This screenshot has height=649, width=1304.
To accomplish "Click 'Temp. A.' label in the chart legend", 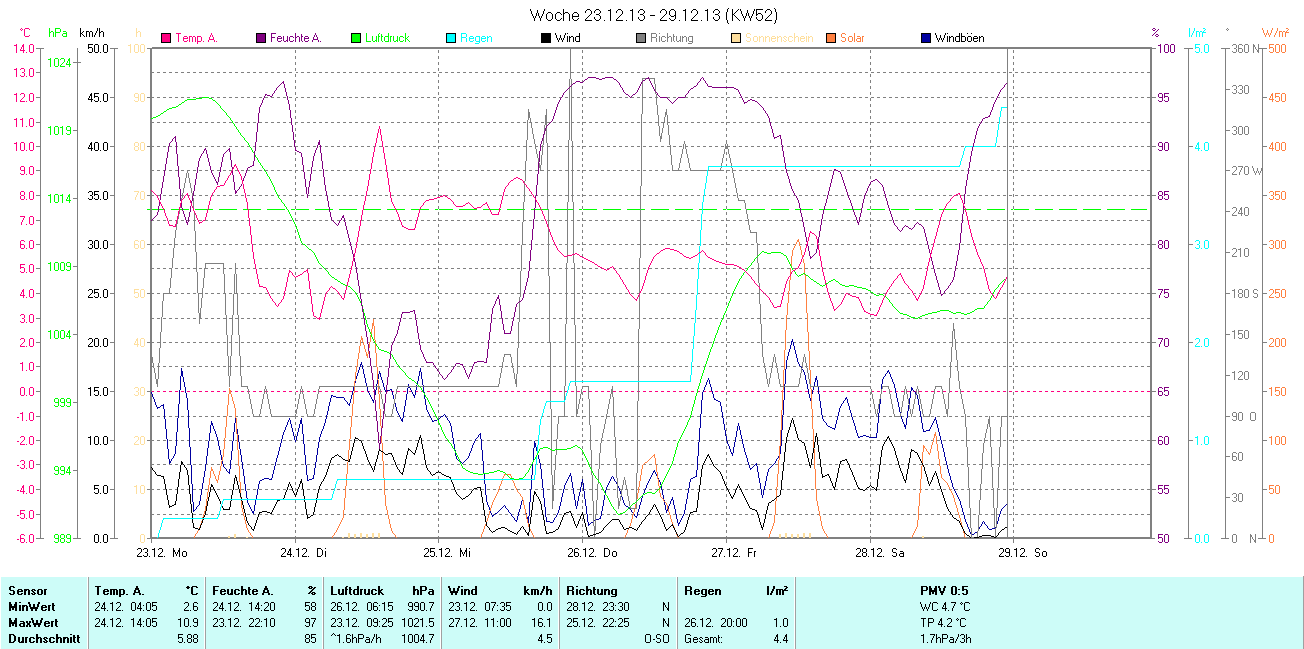I will click(196, 38).
